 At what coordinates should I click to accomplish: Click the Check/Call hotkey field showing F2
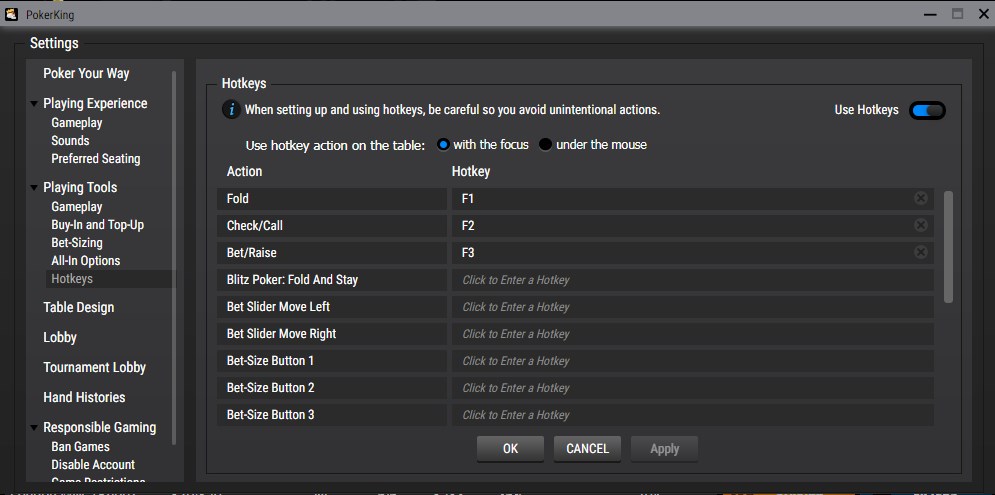pos(692,225)
